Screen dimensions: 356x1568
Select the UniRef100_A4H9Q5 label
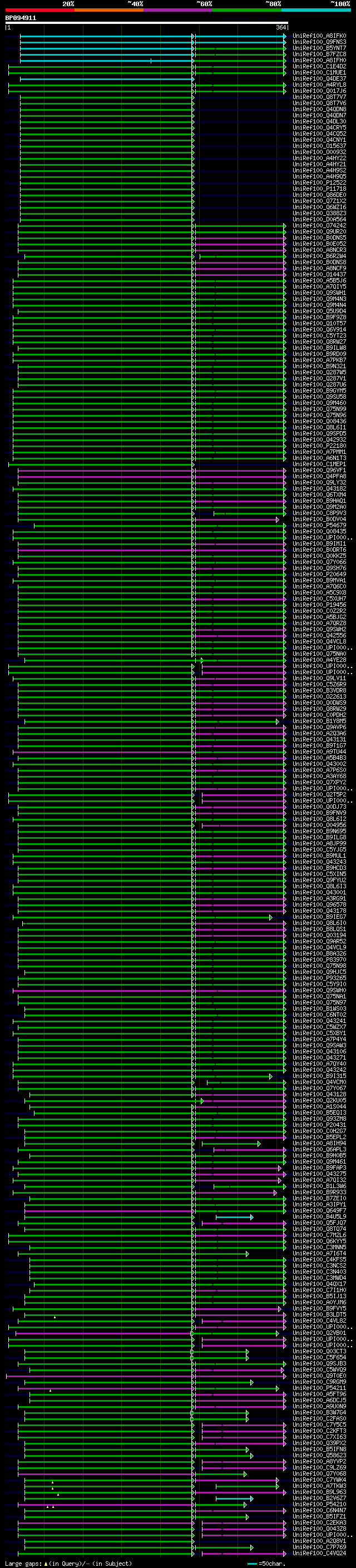[x=319, y=176]
